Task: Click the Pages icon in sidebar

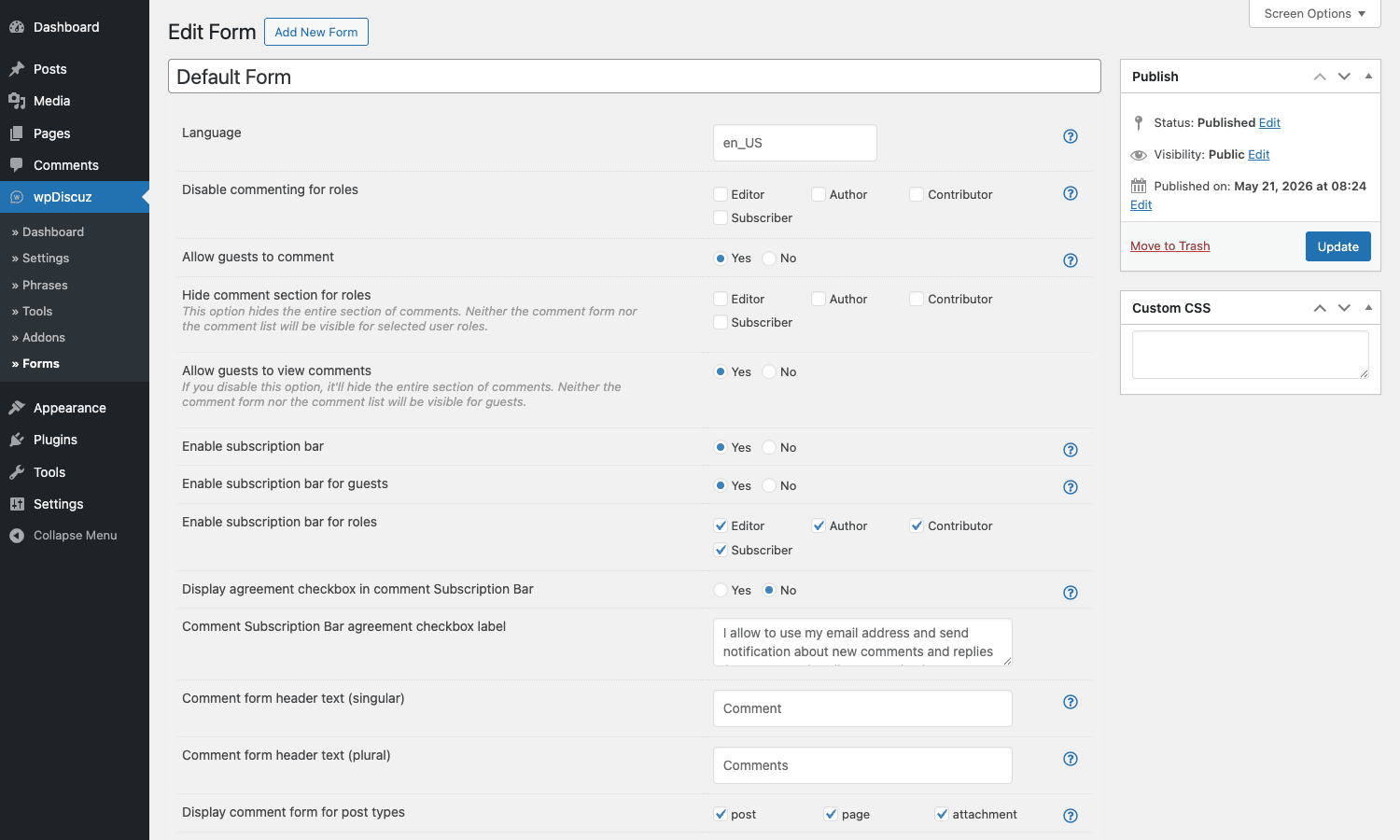Action: coord(17,133)
